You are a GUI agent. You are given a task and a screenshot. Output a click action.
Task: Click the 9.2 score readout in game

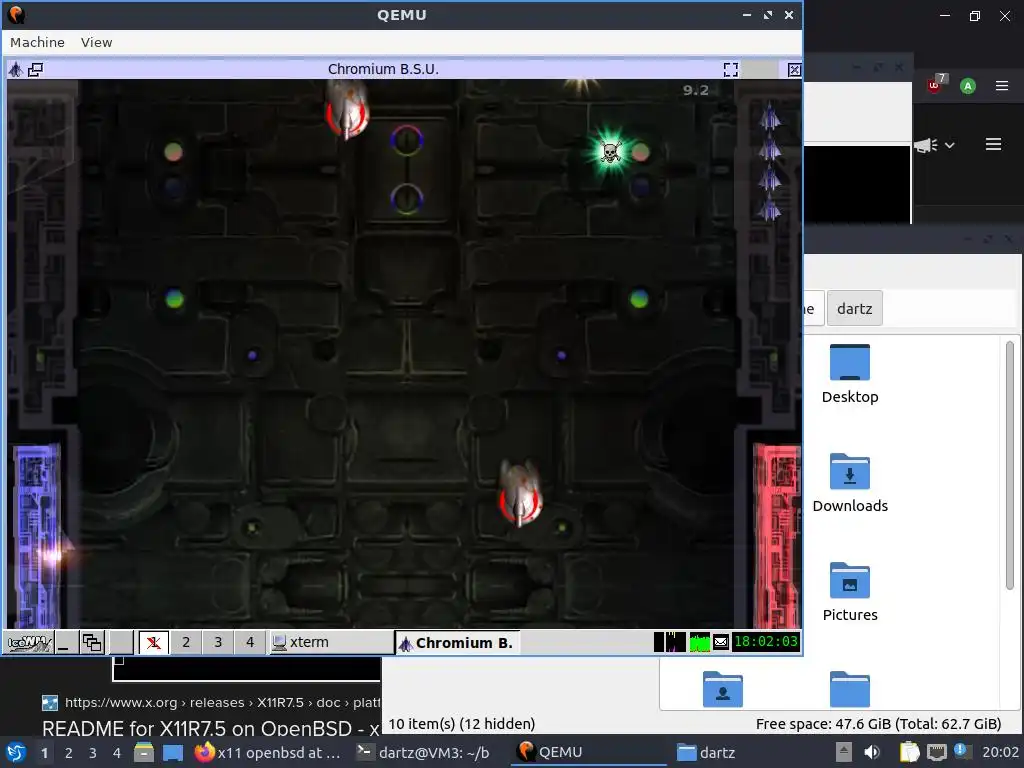point(696,90)
